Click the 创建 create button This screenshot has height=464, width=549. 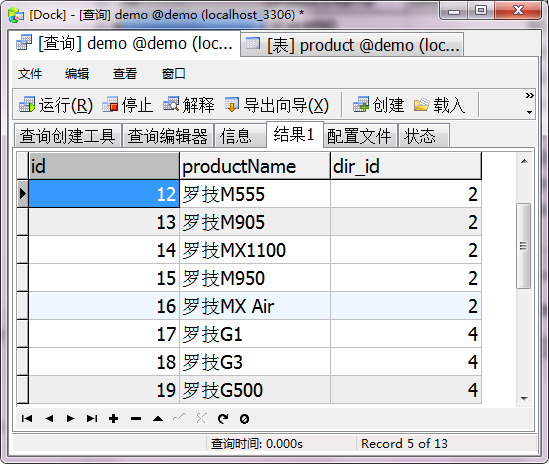click(x=378, y=105)
